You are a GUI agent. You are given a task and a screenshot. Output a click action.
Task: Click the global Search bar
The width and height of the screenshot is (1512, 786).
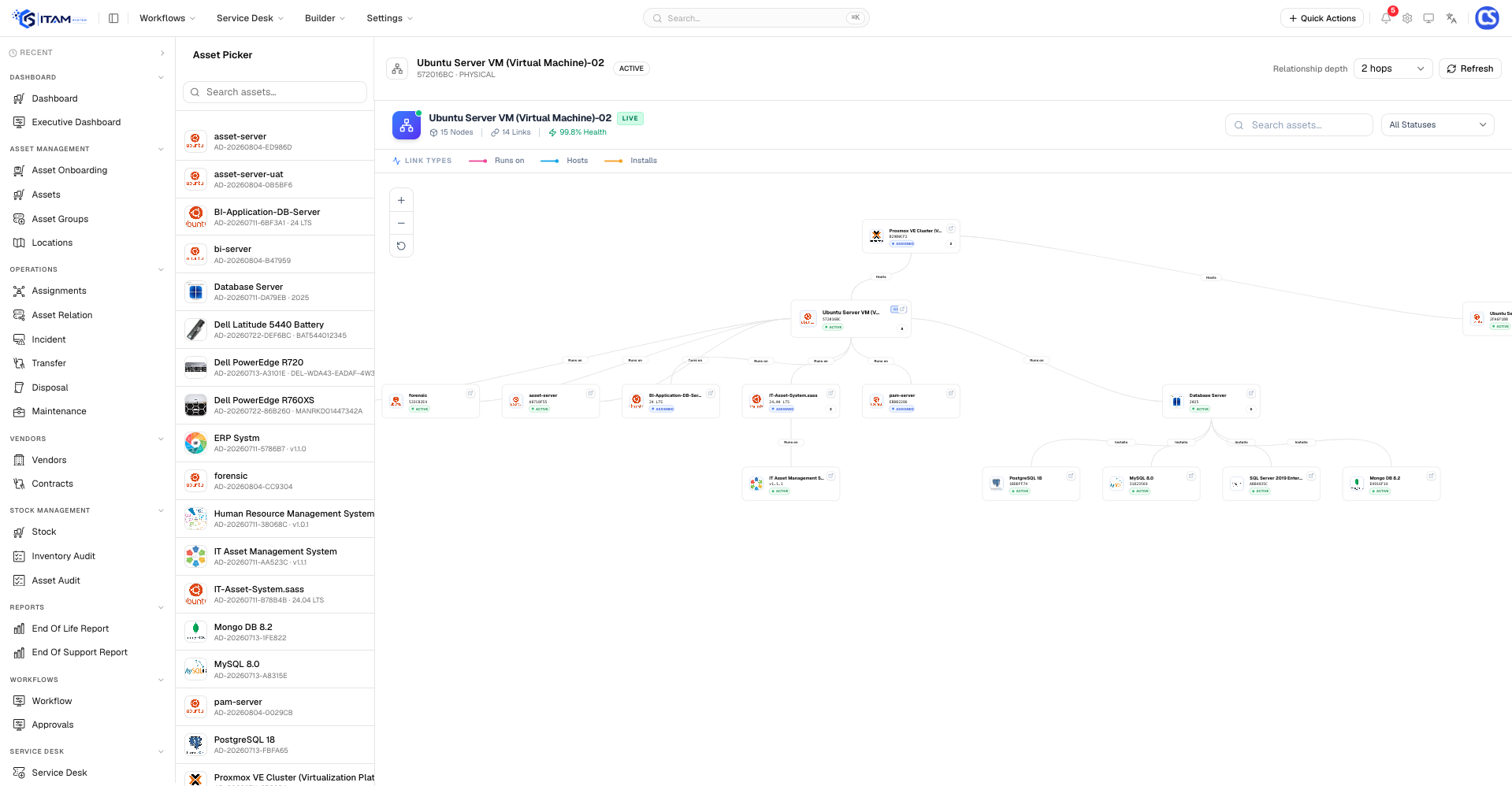point(756,18)
